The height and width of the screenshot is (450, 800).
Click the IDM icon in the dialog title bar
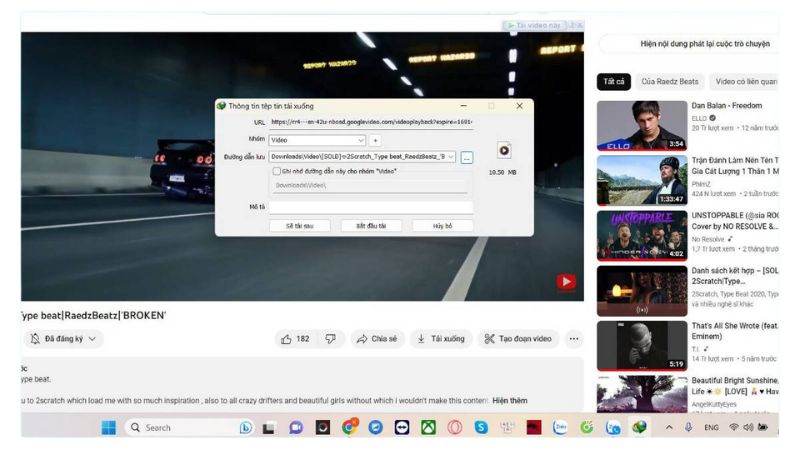(221, 106)
